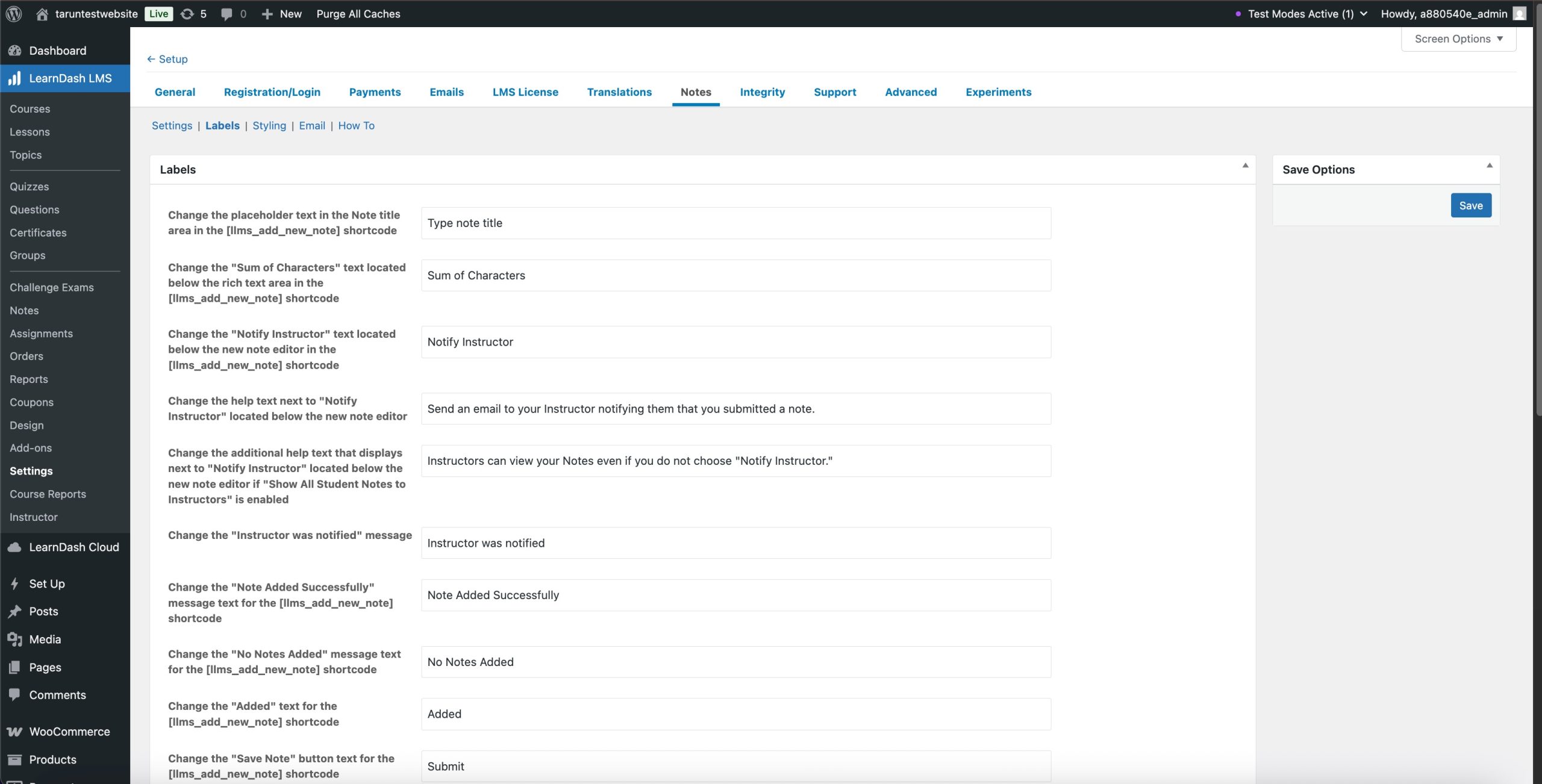Viewport: 1542px width, 784px height.
Task: Click the Set Up lightning icon
Action: (15, 583)
